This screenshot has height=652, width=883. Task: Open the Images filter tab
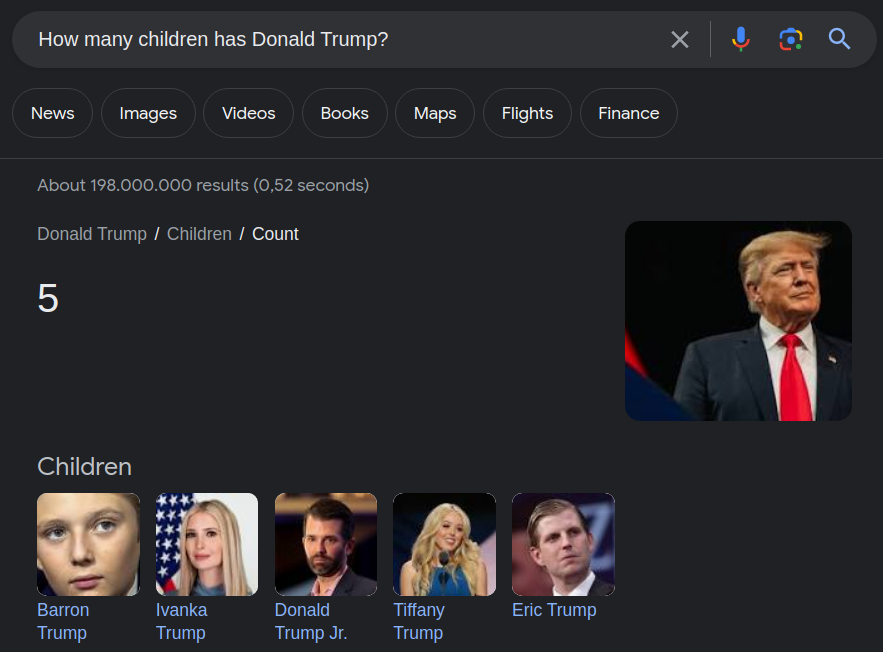148,113
